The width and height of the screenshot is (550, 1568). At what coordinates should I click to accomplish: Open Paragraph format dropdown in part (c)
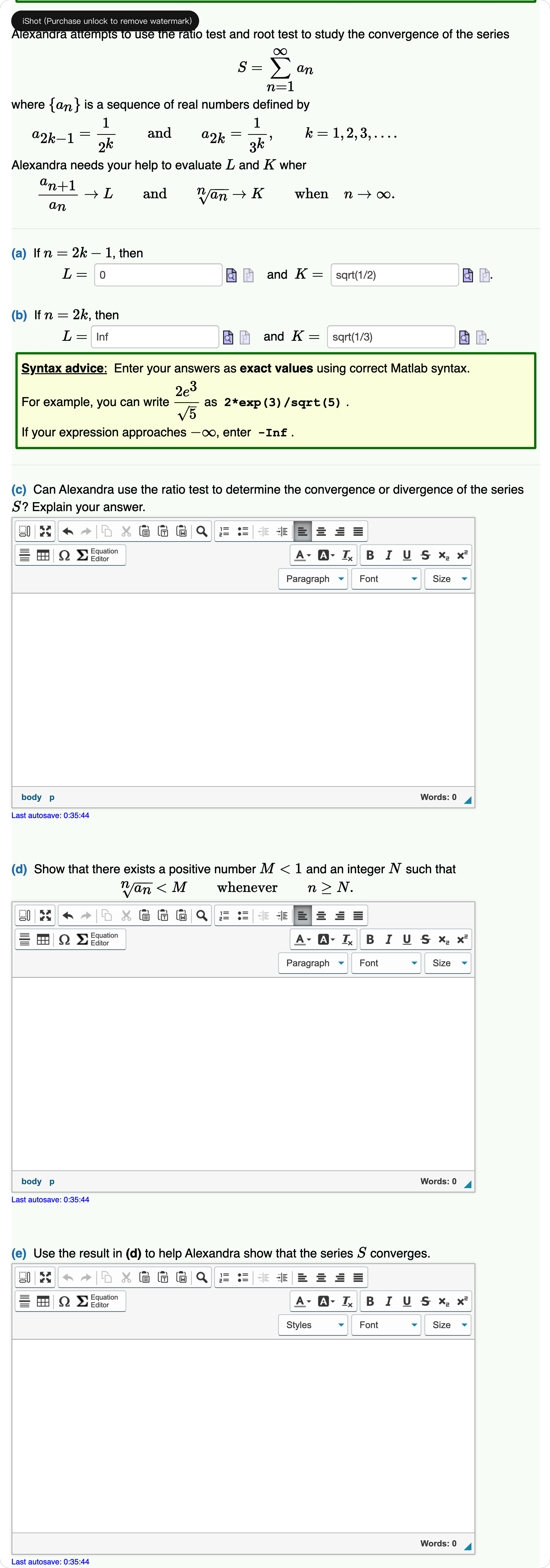[313, 579]
